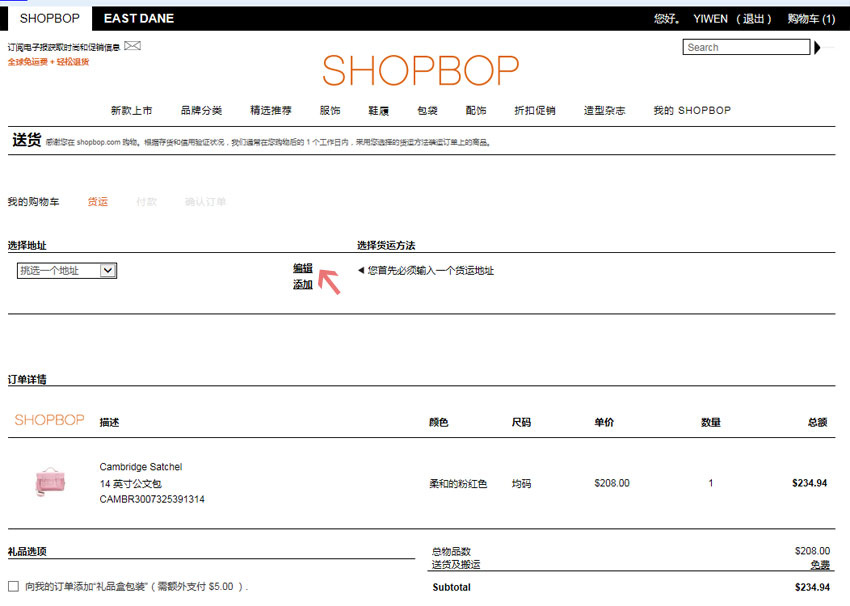The width and height of the screenshot is (850, 606).
Task: Switch to the SHOPBOP site tab
Action: [49, 18]
